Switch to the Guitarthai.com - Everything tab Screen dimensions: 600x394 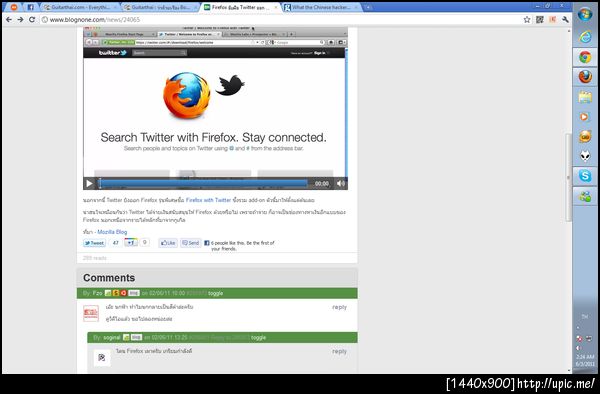(80, 7)
